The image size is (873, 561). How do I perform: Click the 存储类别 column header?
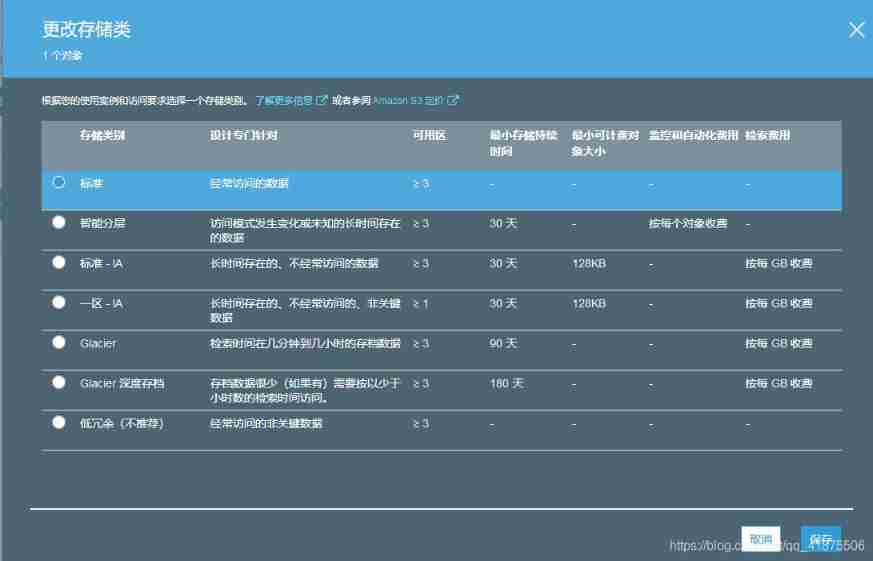point(103,135)
